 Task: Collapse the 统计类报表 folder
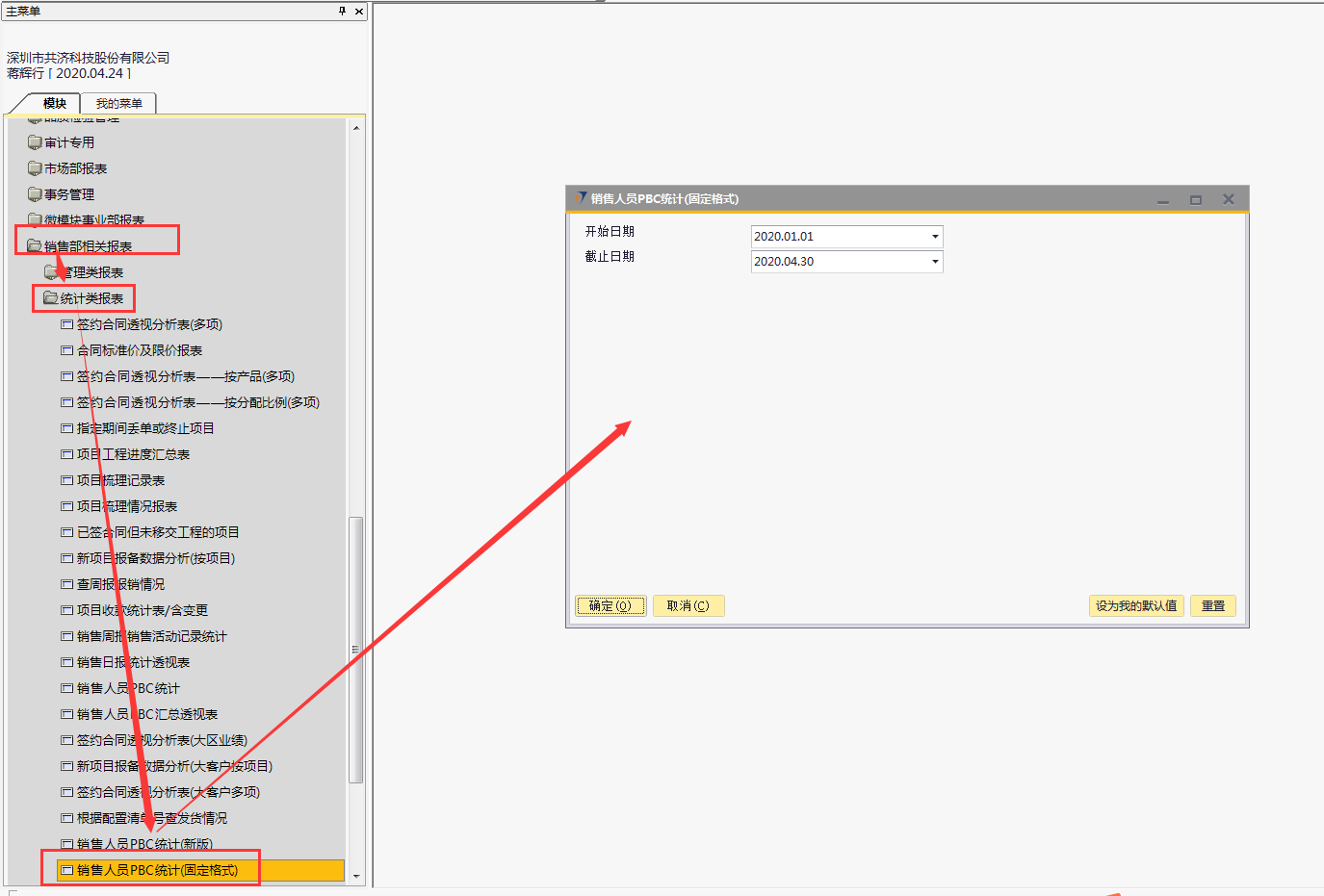[x=50, y=298]
